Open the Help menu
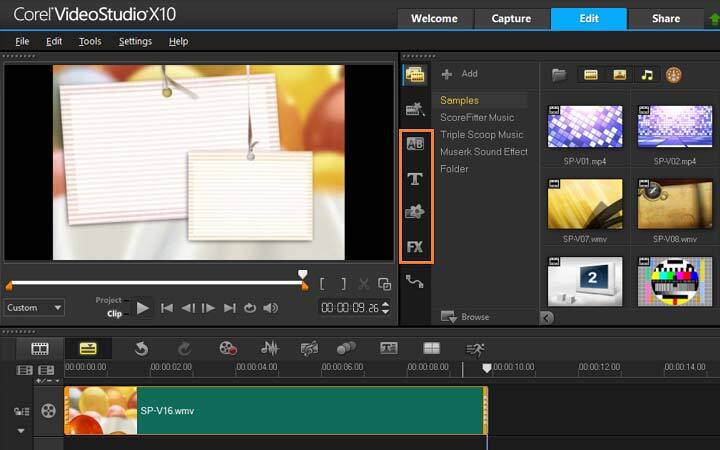 178,41
